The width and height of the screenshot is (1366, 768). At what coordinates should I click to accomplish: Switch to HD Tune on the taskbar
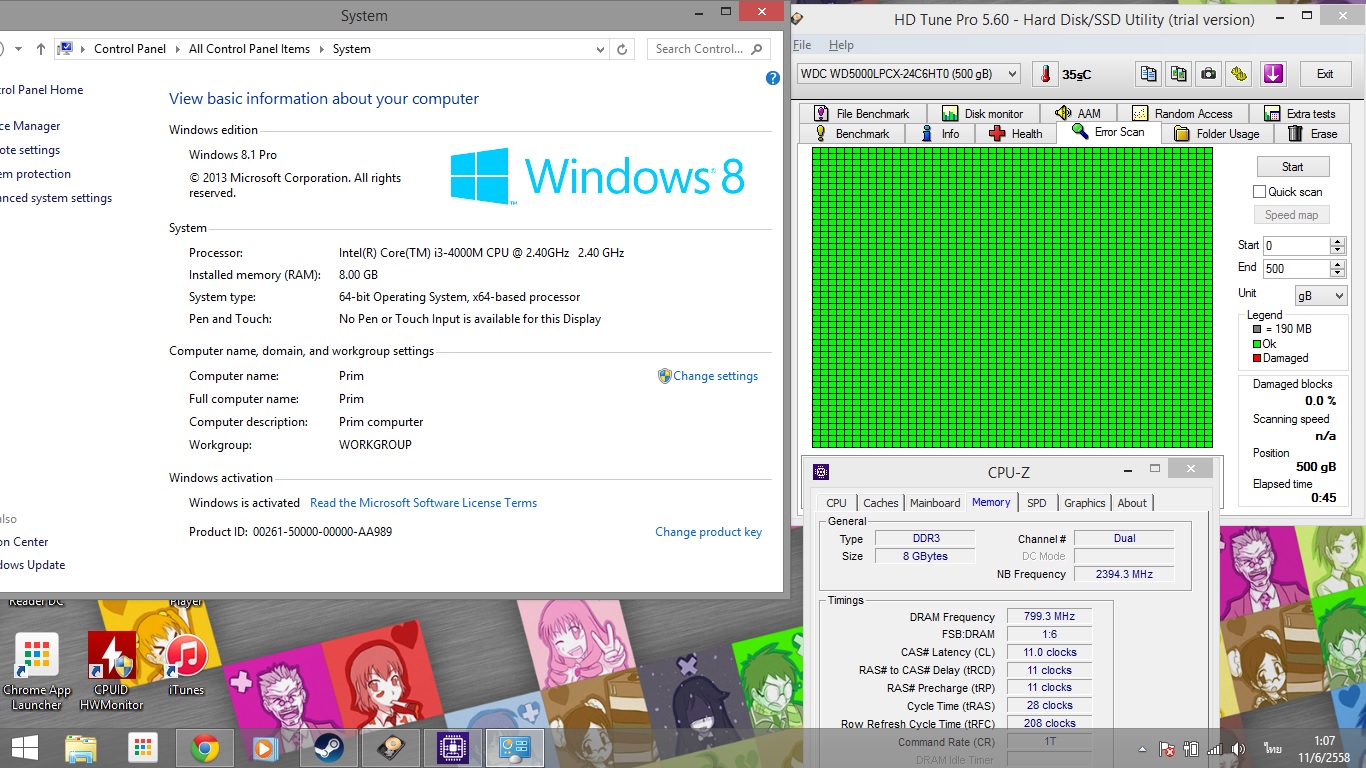click(391, 747)
